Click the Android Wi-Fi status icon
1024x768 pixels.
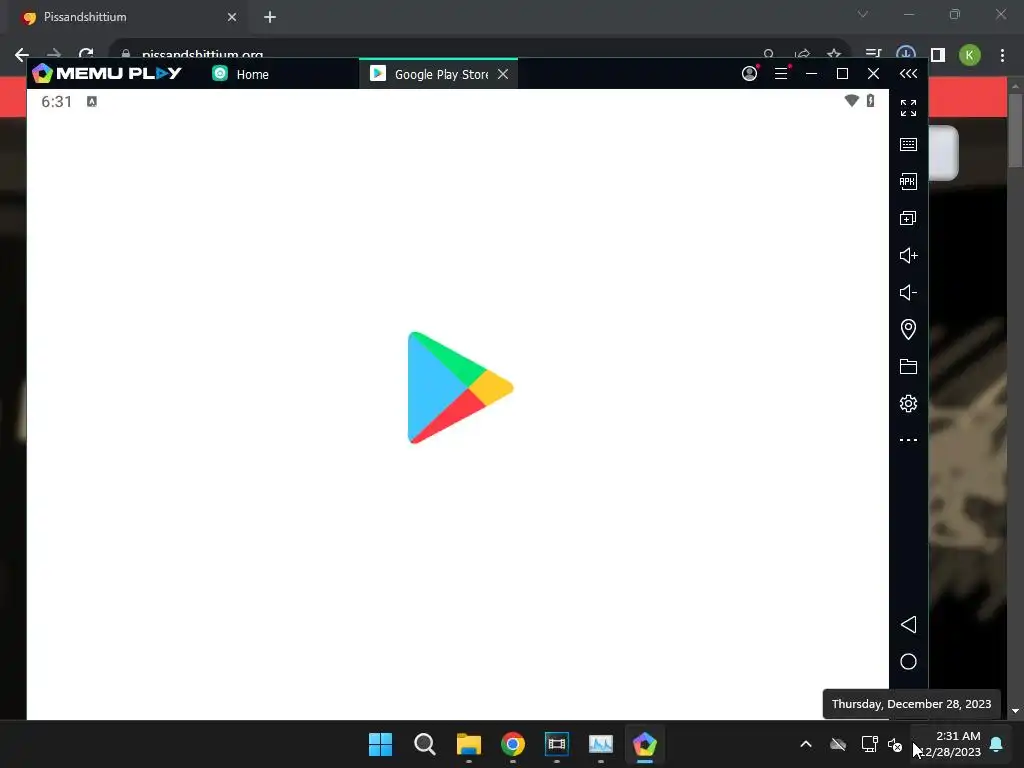point(851,101)
